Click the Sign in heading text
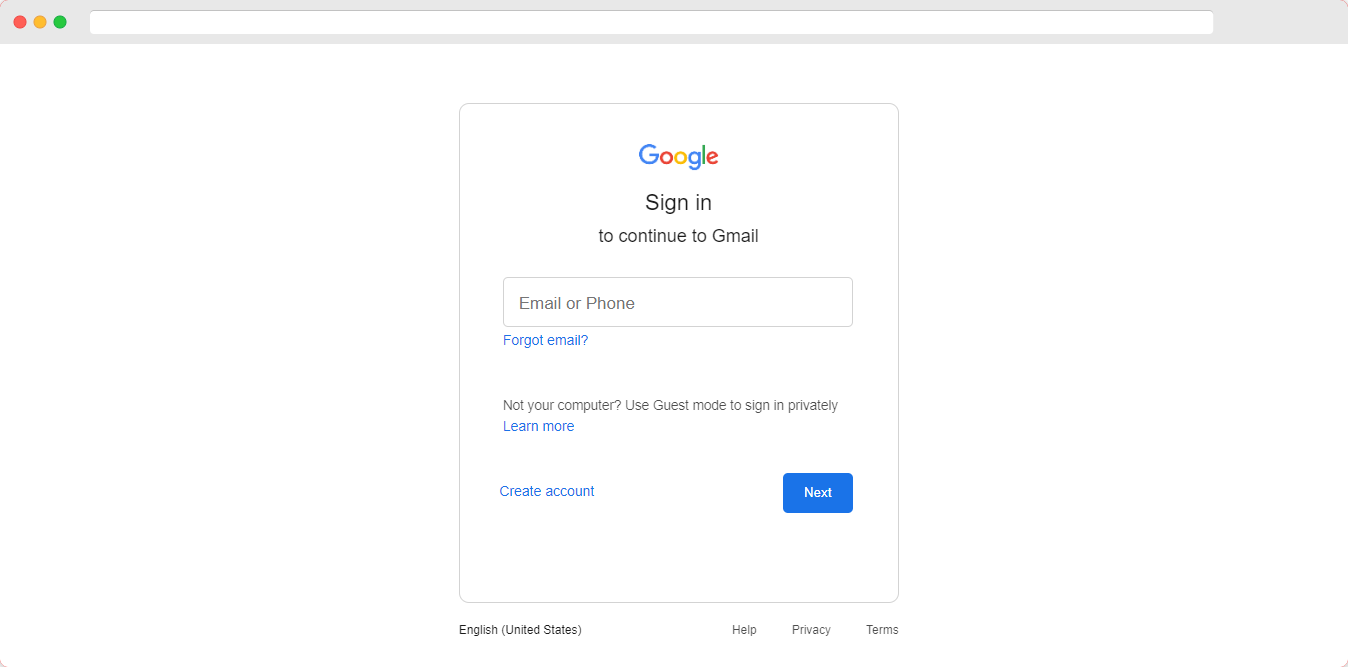This screenshot has width=1348, height=667. pos(678,202)
